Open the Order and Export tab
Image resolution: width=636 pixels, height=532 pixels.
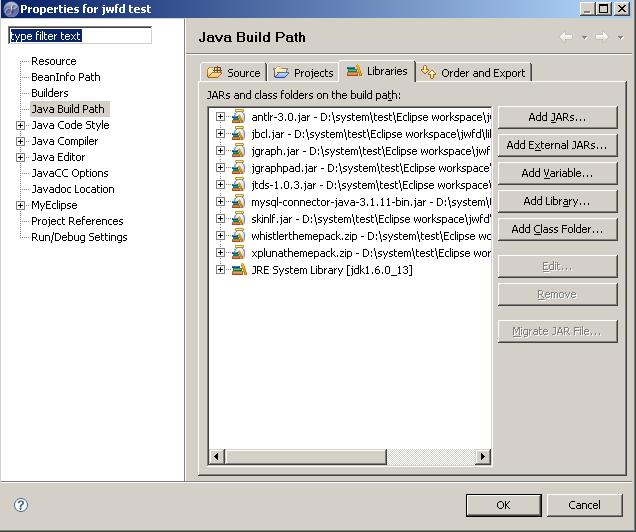pyautogui.click(x=474, y=73)
